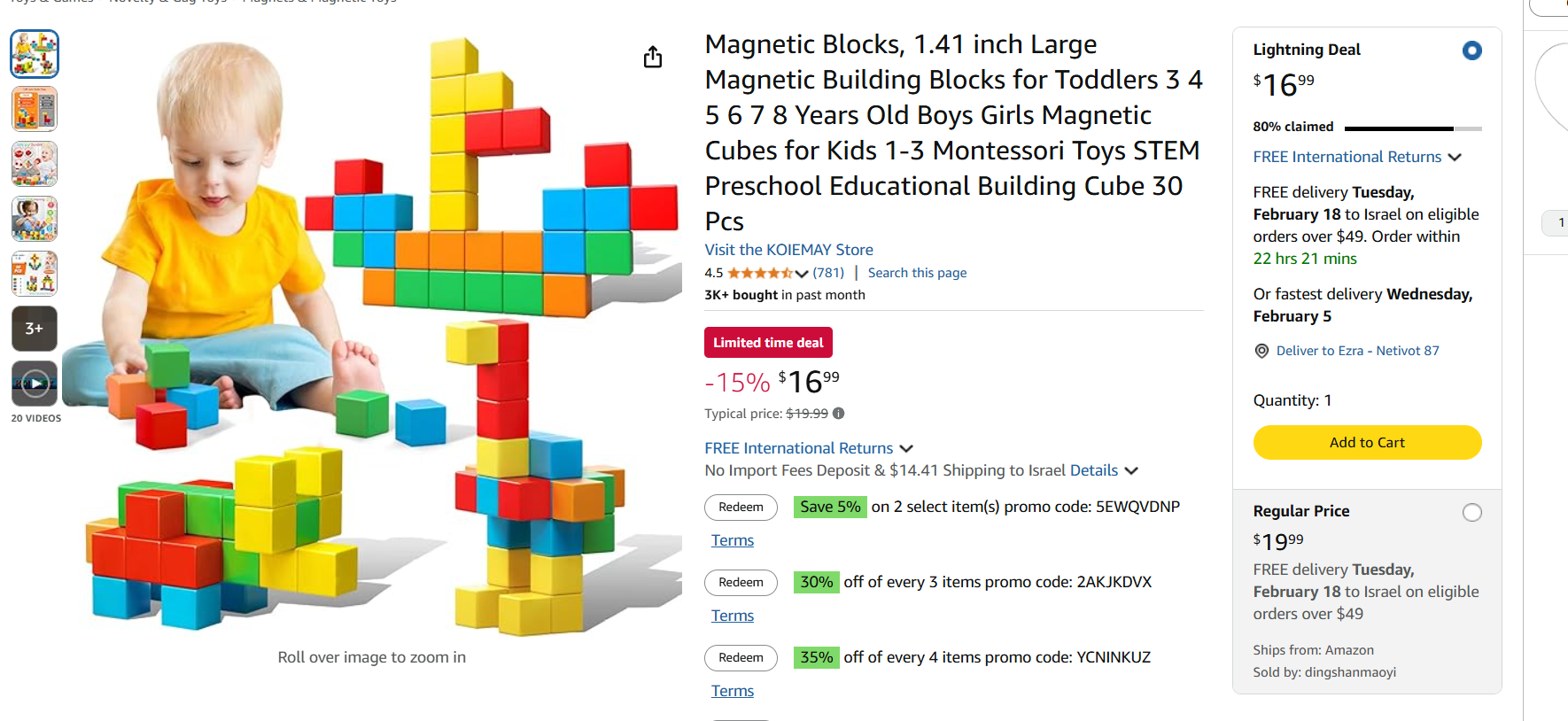The width and height of the screenshot is (1568, 721).
Task: Click the info icon beside Typical price
Action: point(838,414)
